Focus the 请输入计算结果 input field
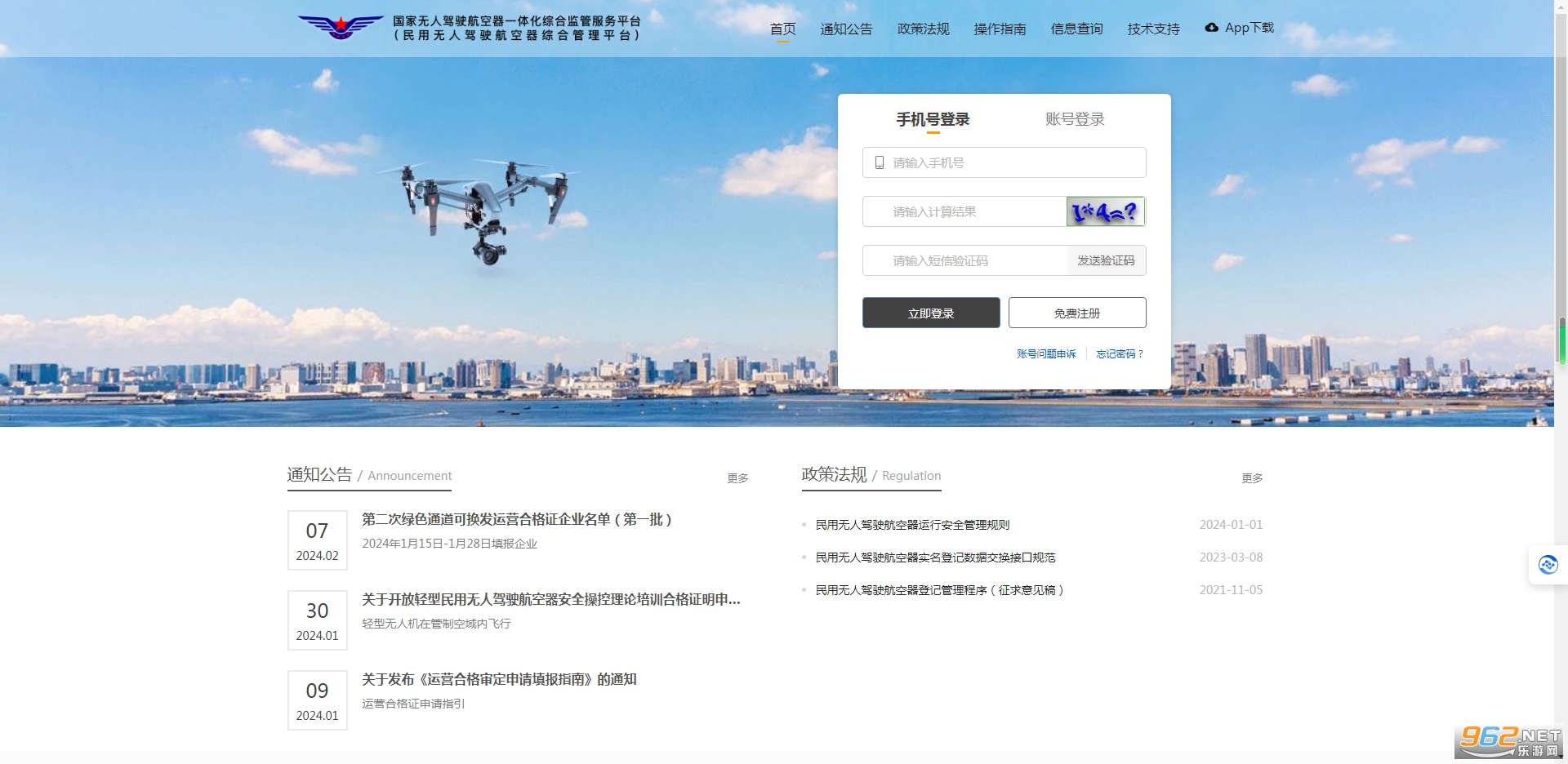This screenshot has height=764, width=1568. coord(964,211)
